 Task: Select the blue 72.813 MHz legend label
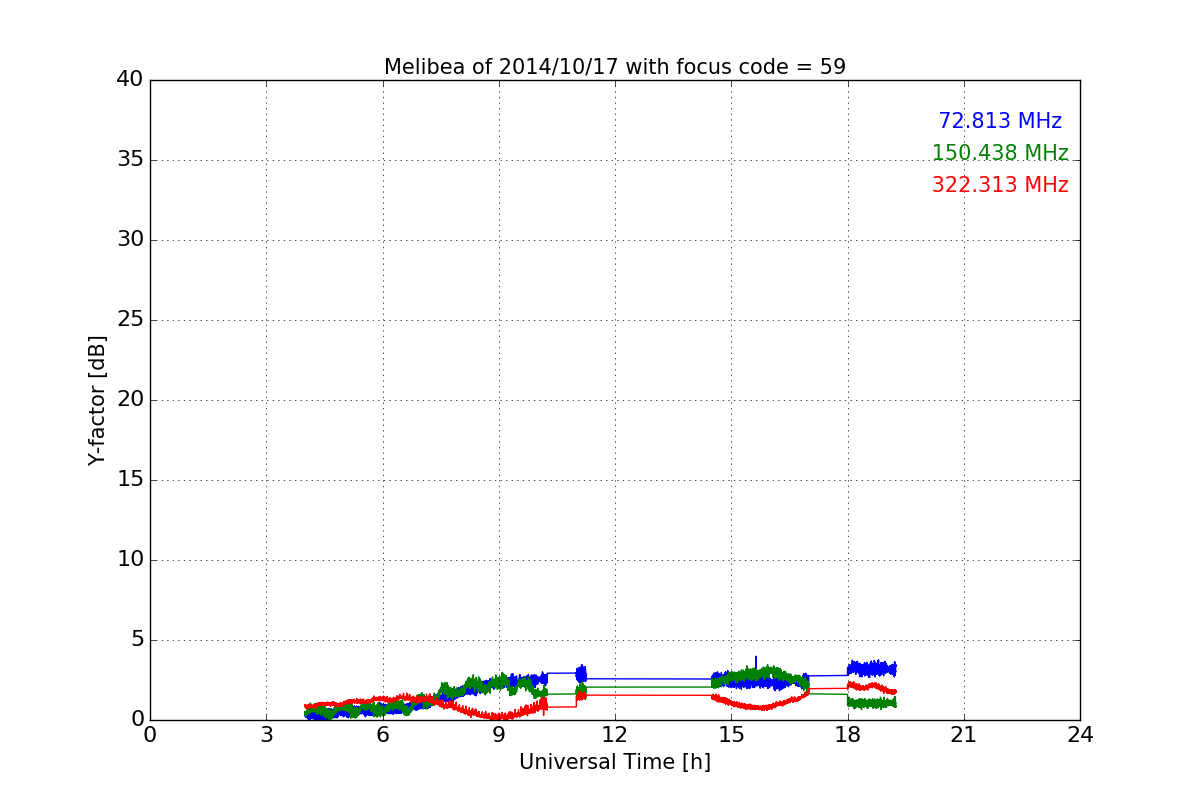(x=1000, y=121)
